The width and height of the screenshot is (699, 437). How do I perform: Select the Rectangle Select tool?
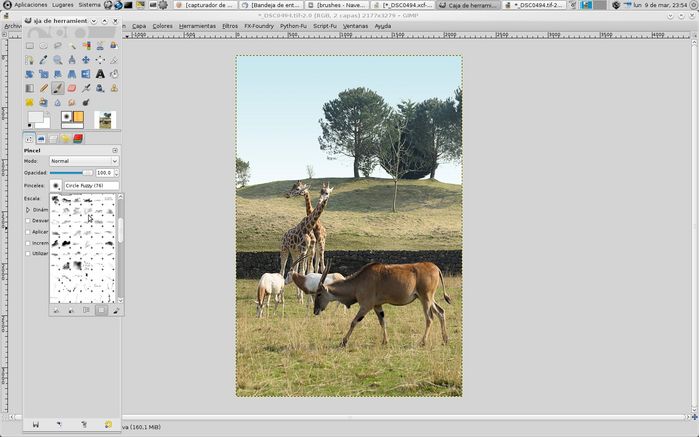click(x=29, y=45)
